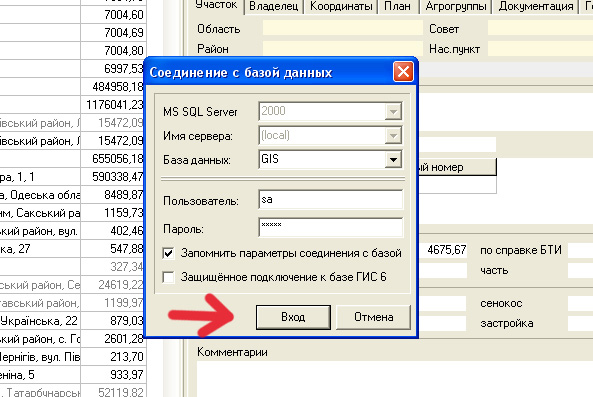Select table cell 590338,47
Viewport: 593px width, 397px height.
coord(113,177)
